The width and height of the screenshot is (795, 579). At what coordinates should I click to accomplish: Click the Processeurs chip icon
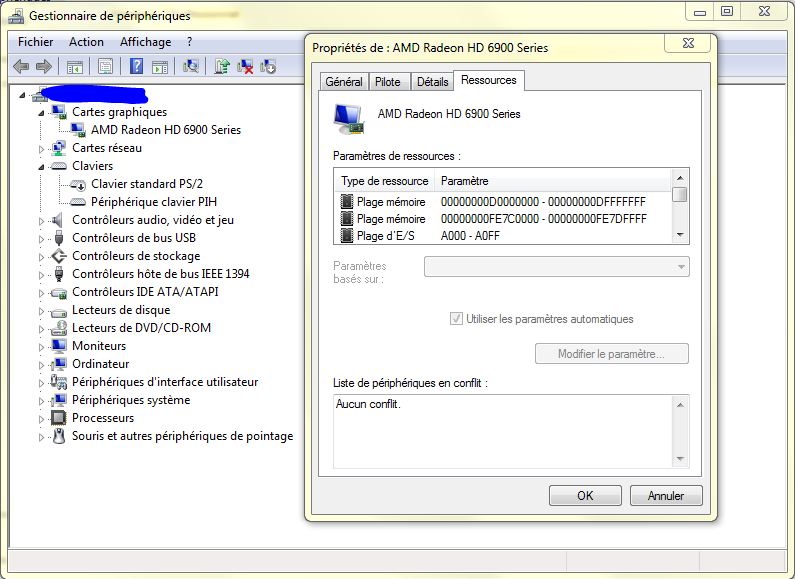59,418
